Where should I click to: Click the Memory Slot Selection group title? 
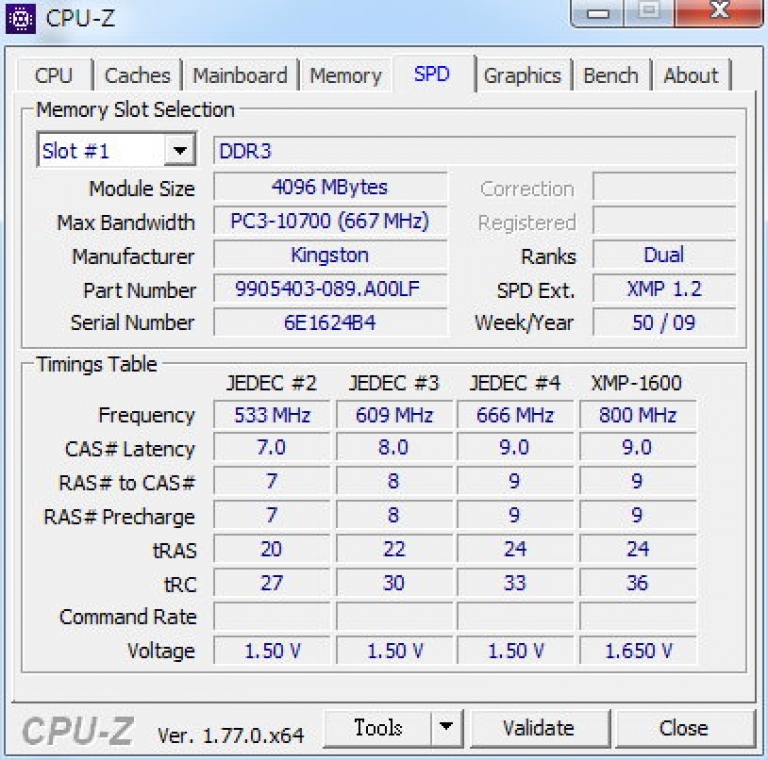136,110
